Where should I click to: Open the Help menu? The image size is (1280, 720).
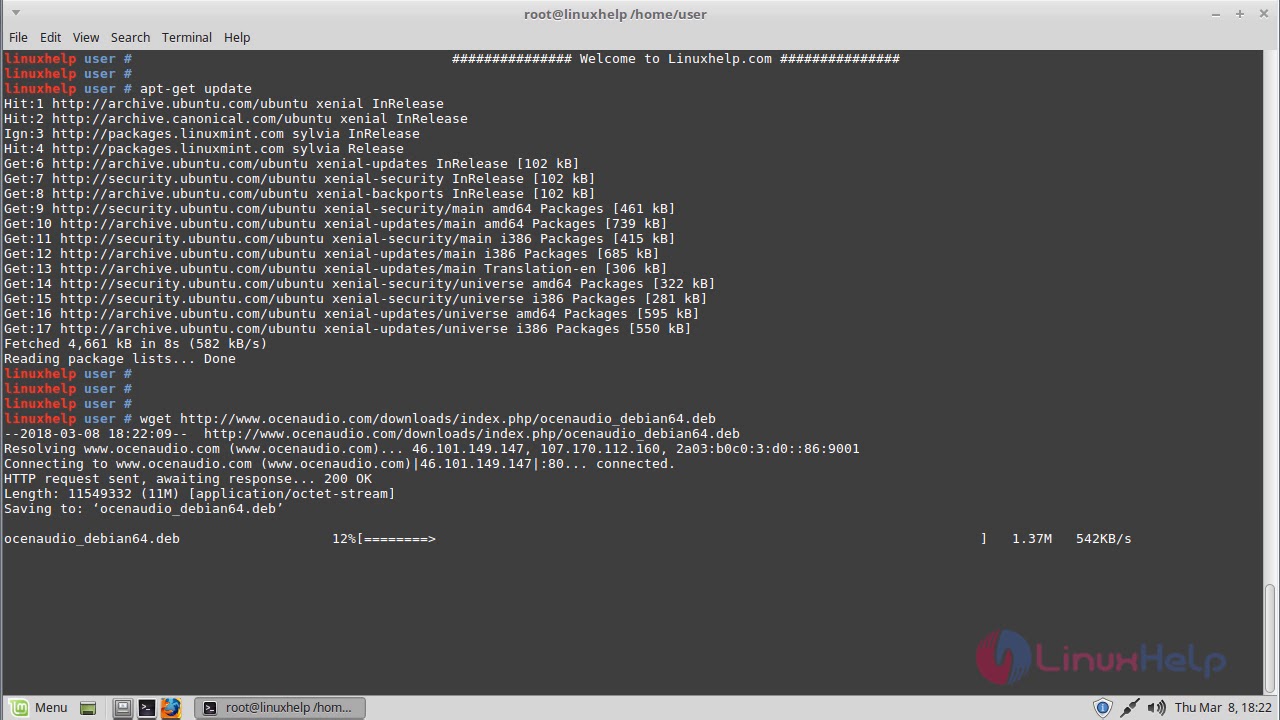237,37
